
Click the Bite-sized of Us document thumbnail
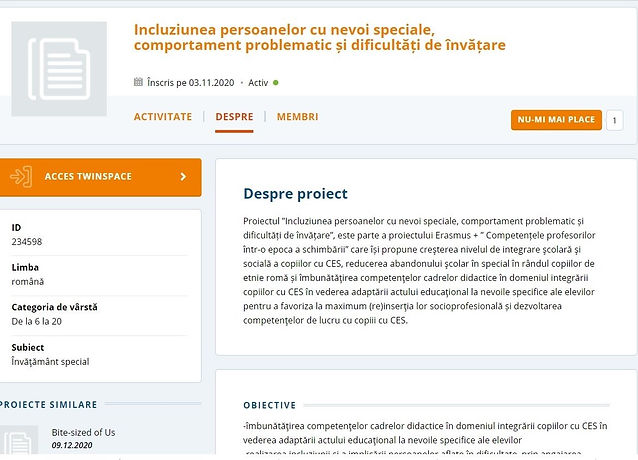point(19,440)
